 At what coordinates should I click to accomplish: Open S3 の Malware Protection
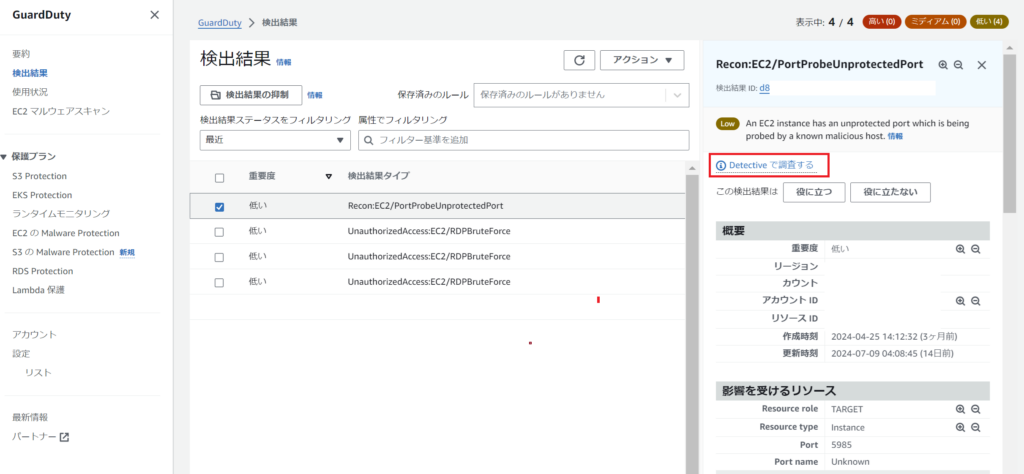coord(64,252)
